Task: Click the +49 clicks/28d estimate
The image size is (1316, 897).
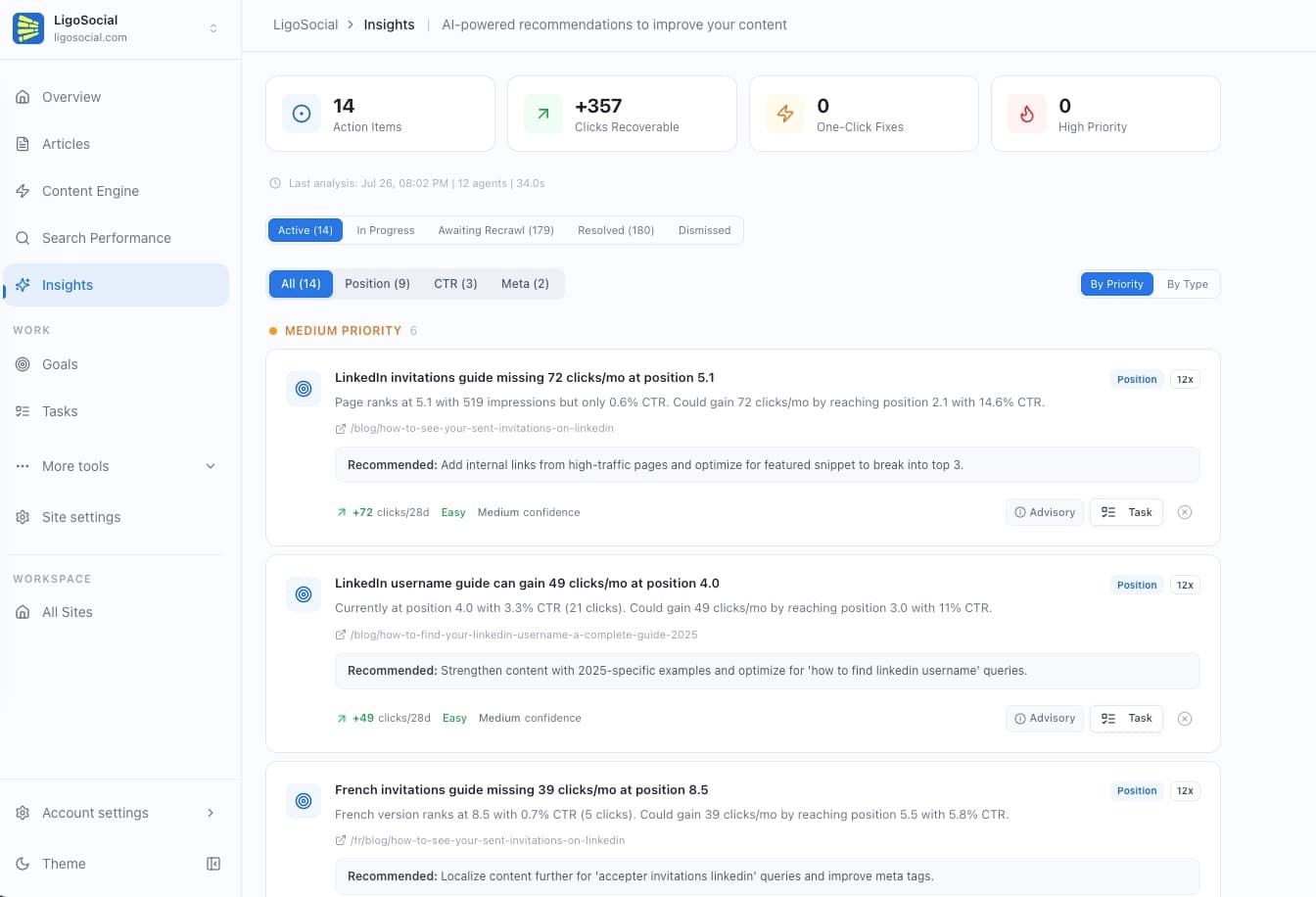Action: 384,718
